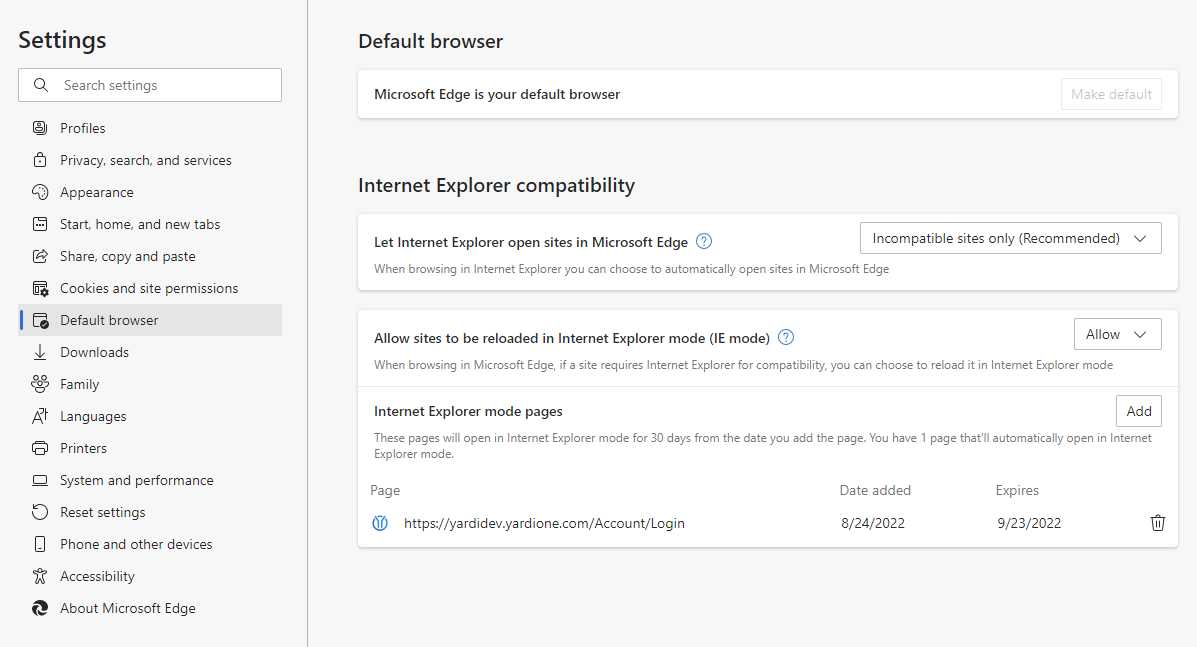This screenshot has height=647, width=1197.
Task: Open the Allow dropdown for IE mode
Action: pyautogui.click(x=1118, y=334)
